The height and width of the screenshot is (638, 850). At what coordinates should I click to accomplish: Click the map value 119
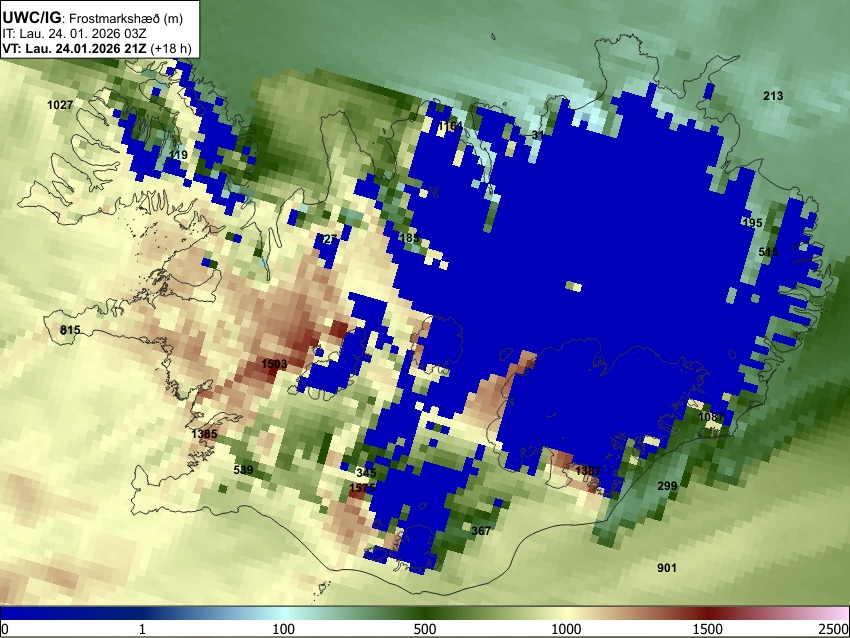[x=178, y=155]
